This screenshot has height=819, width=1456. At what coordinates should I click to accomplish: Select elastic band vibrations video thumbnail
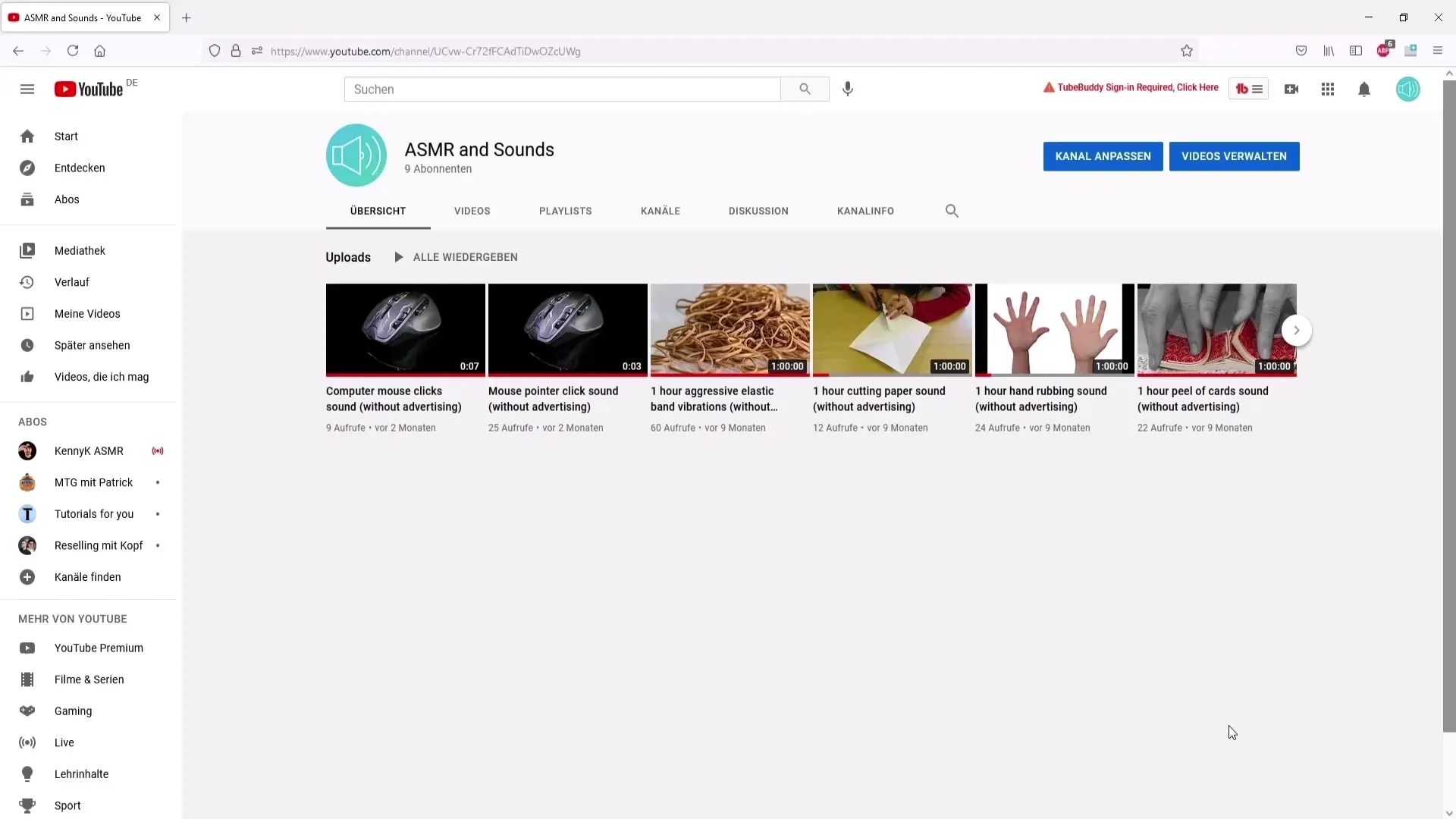coord(729,329)
